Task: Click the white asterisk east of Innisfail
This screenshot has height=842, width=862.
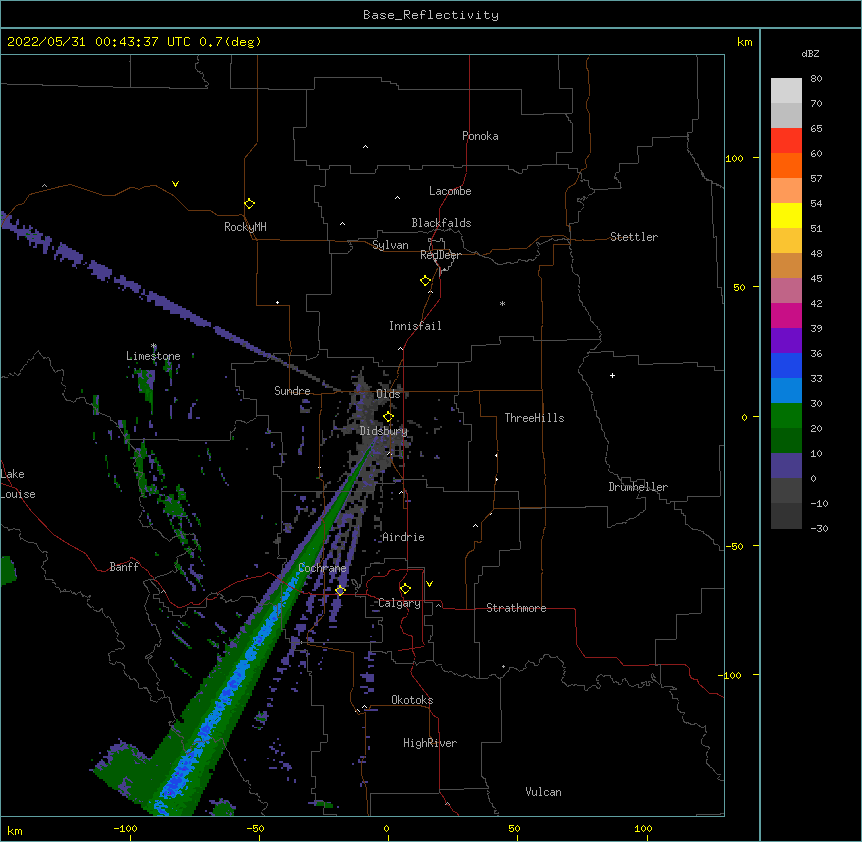Action: tap(502, 303)
